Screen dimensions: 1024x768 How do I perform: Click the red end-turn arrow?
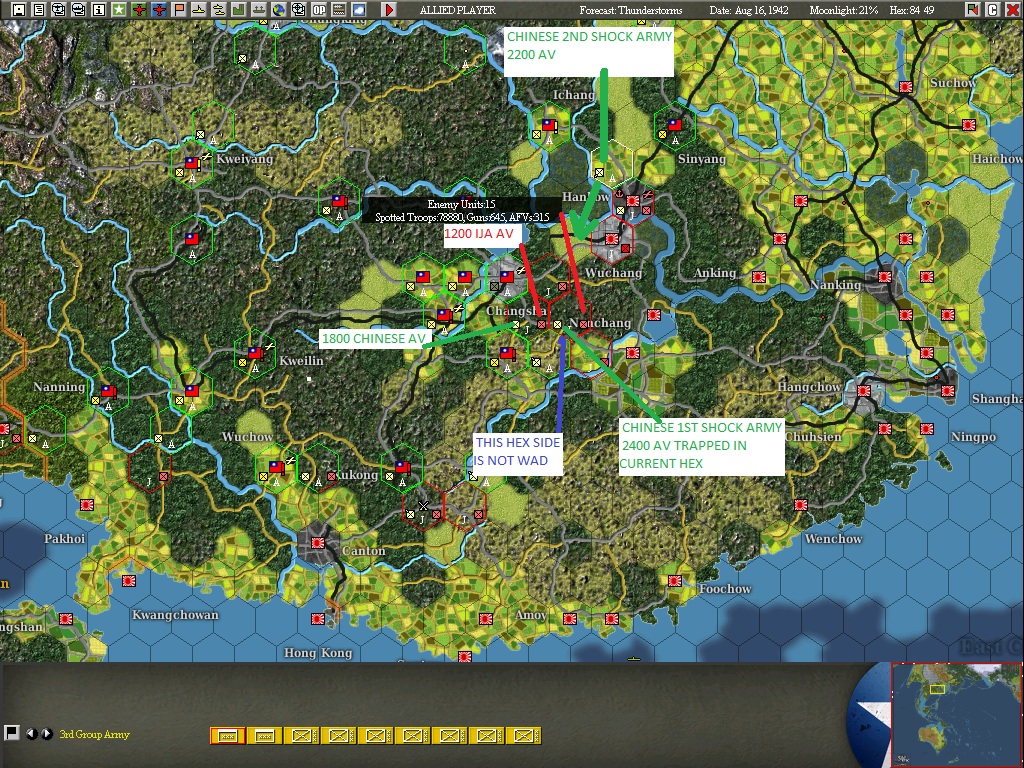click(389, 10)
